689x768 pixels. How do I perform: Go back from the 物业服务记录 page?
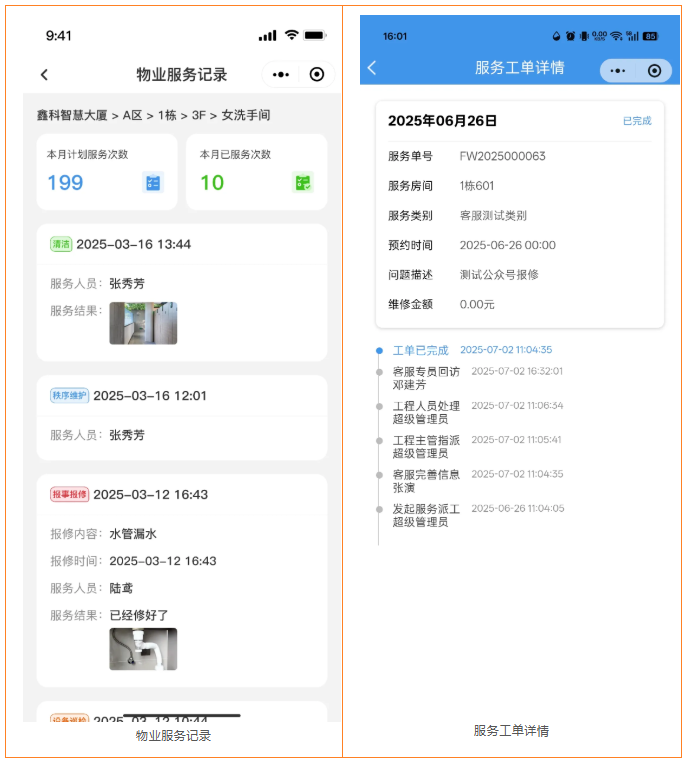[45, 75]
